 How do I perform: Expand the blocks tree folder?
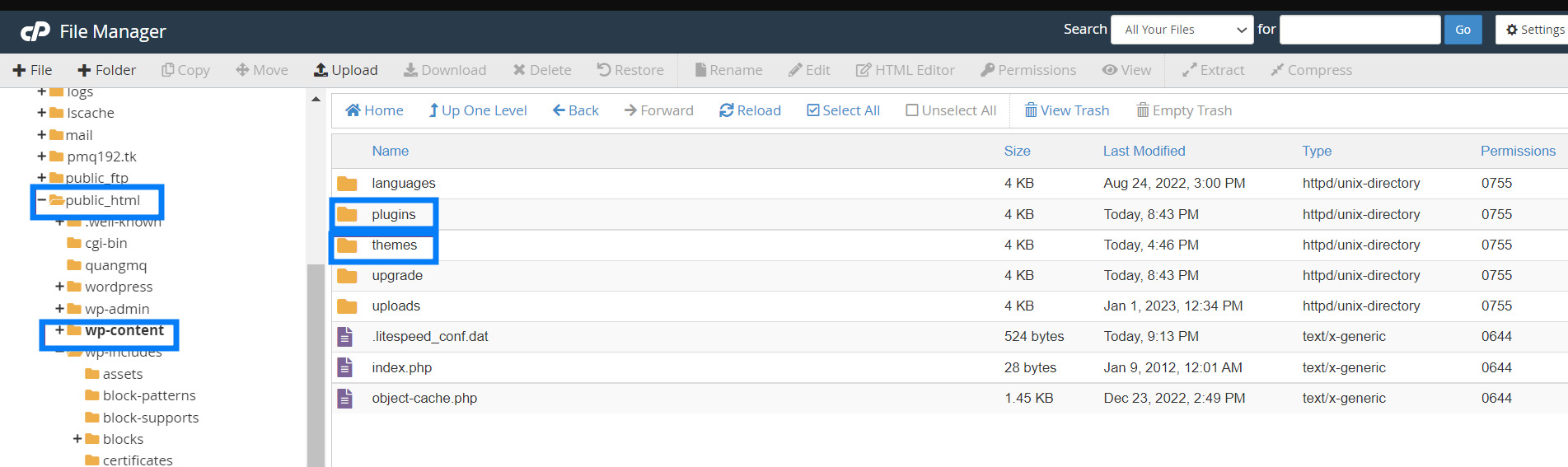click(77, 438)
